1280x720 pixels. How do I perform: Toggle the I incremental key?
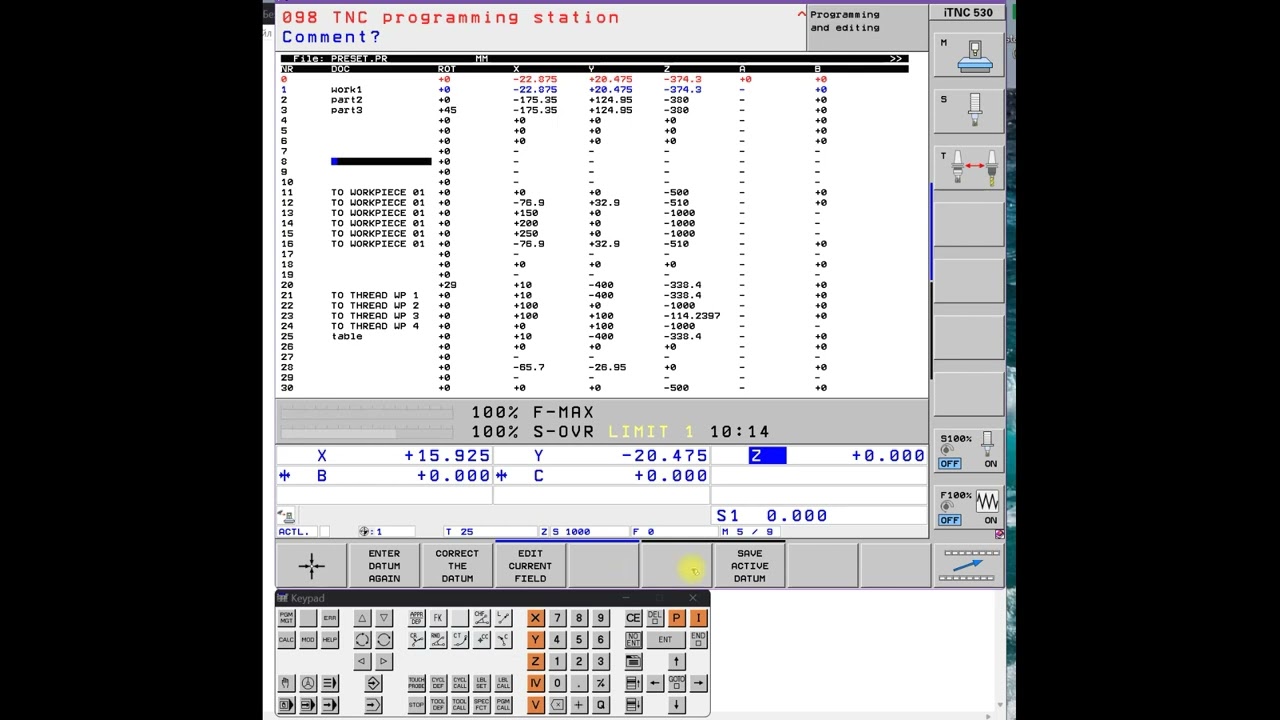click(x=698, y=618)
